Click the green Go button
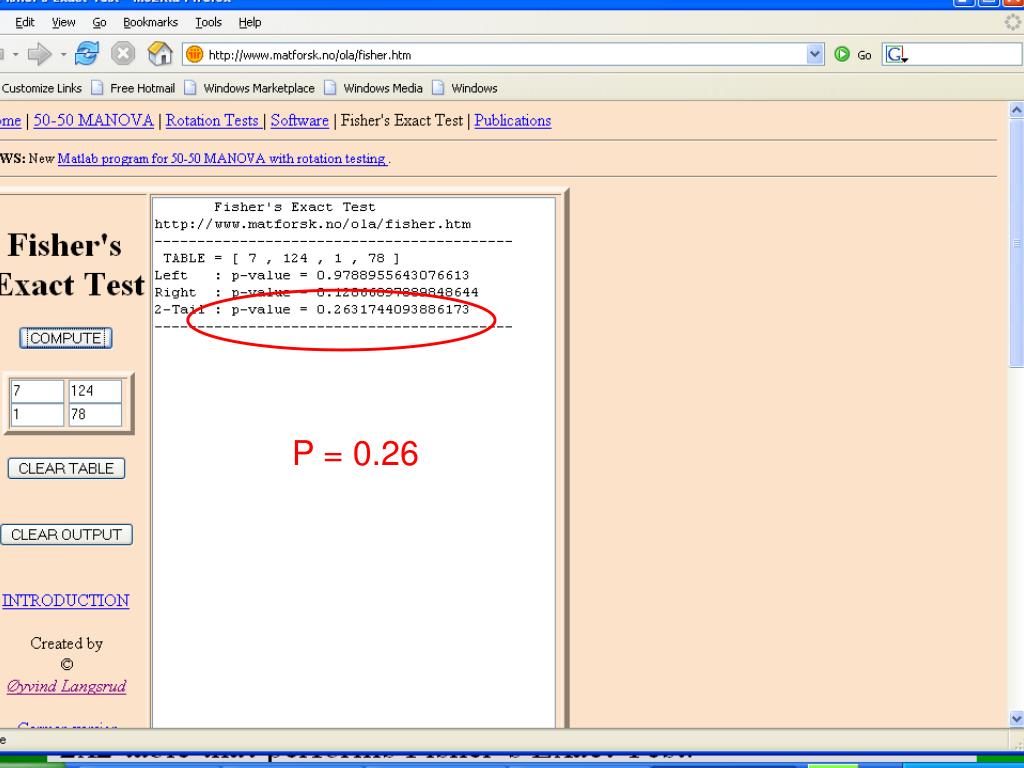 click(853, 55)
